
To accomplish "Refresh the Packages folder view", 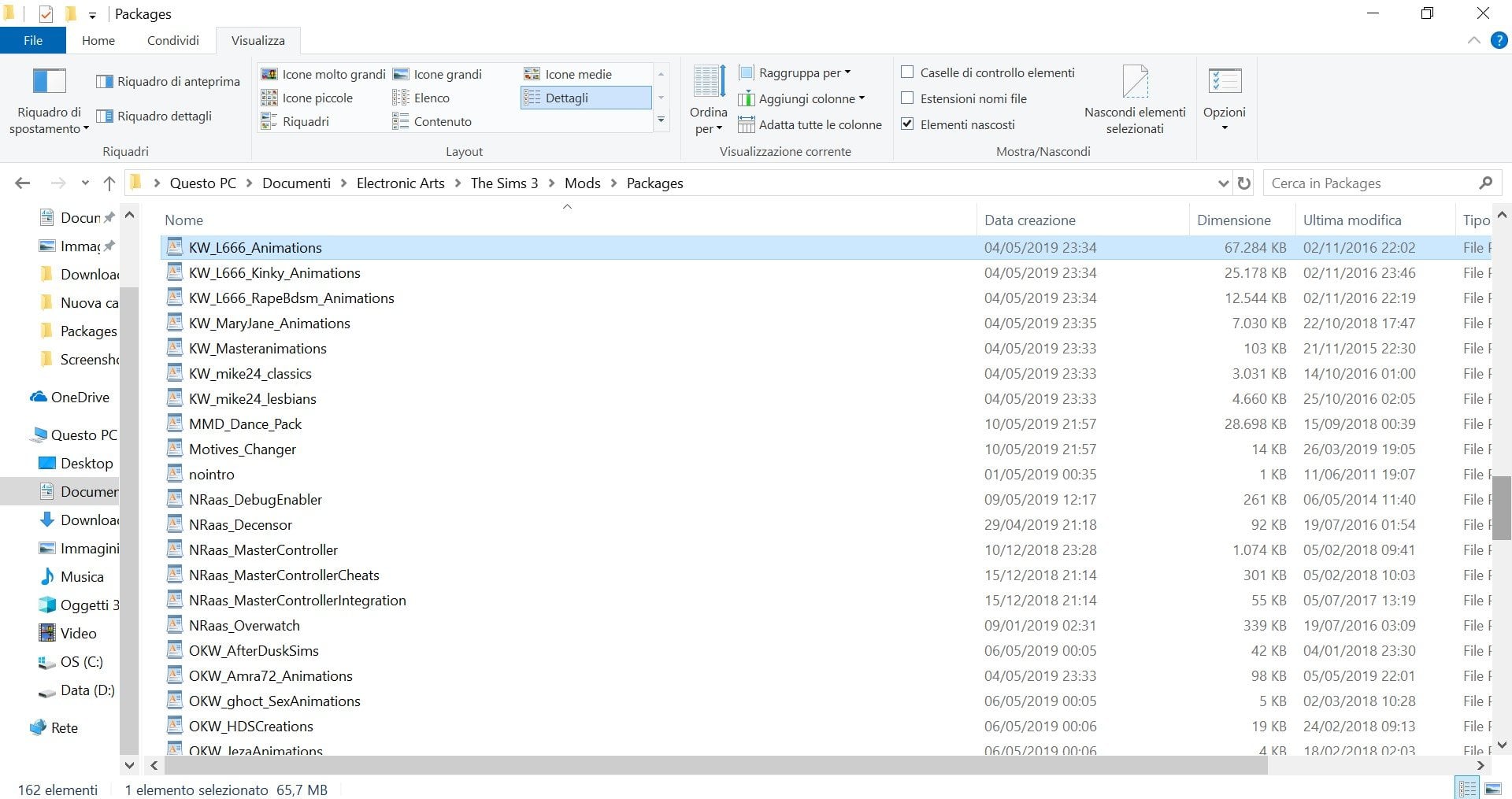I will click(1244, 183).
